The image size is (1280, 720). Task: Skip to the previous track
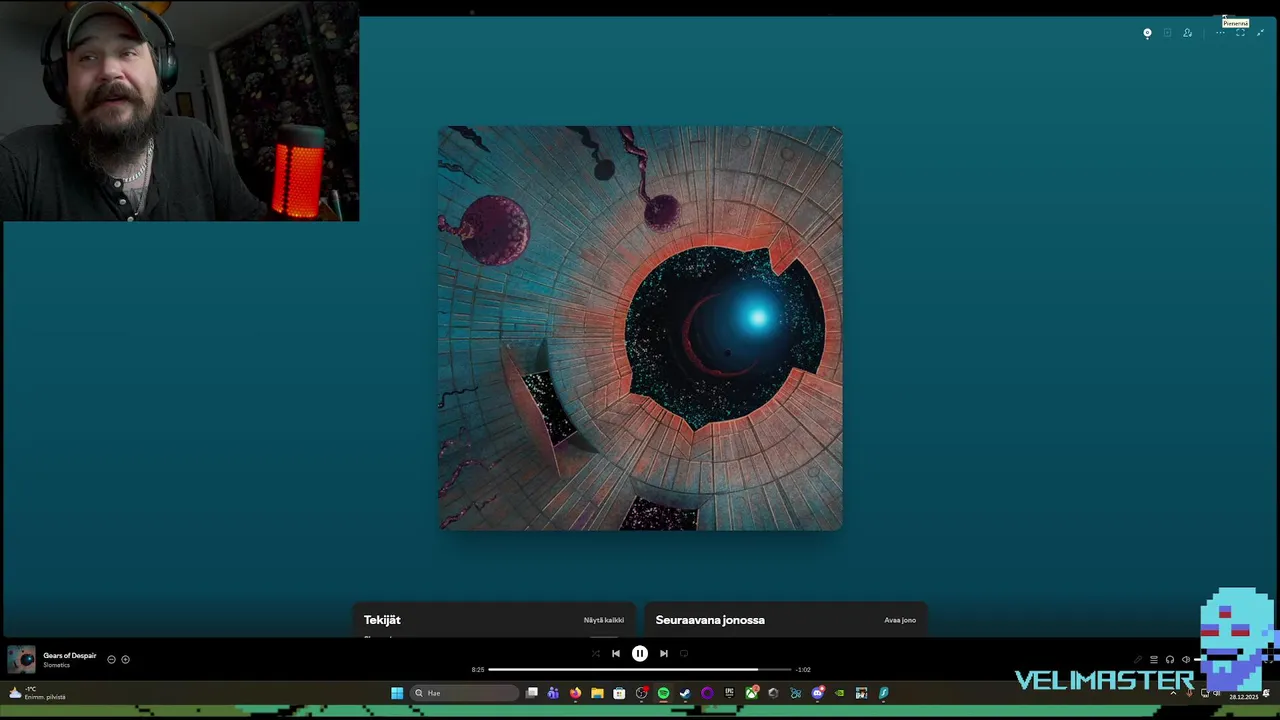[x=616, y=653]
